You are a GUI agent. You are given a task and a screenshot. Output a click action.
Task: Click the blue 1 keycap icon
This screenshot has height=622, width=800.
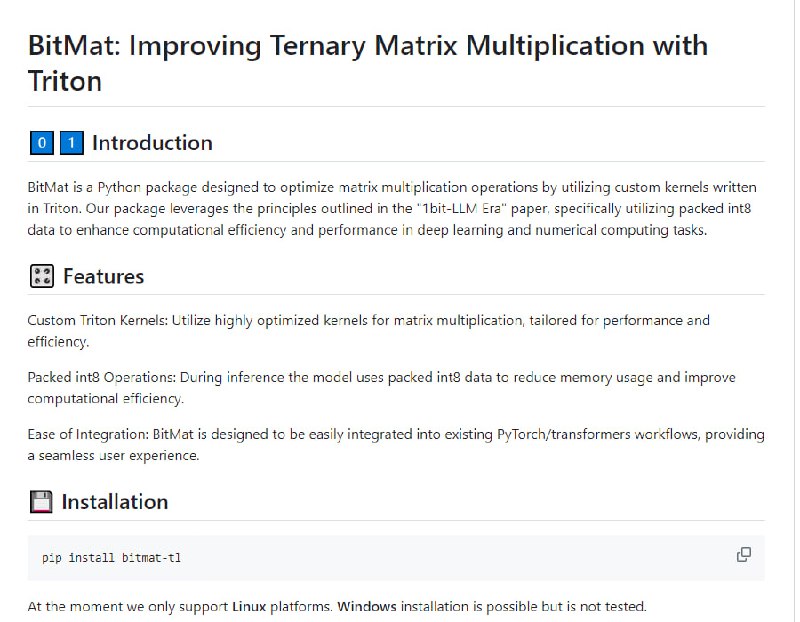(x=71, y=143)
